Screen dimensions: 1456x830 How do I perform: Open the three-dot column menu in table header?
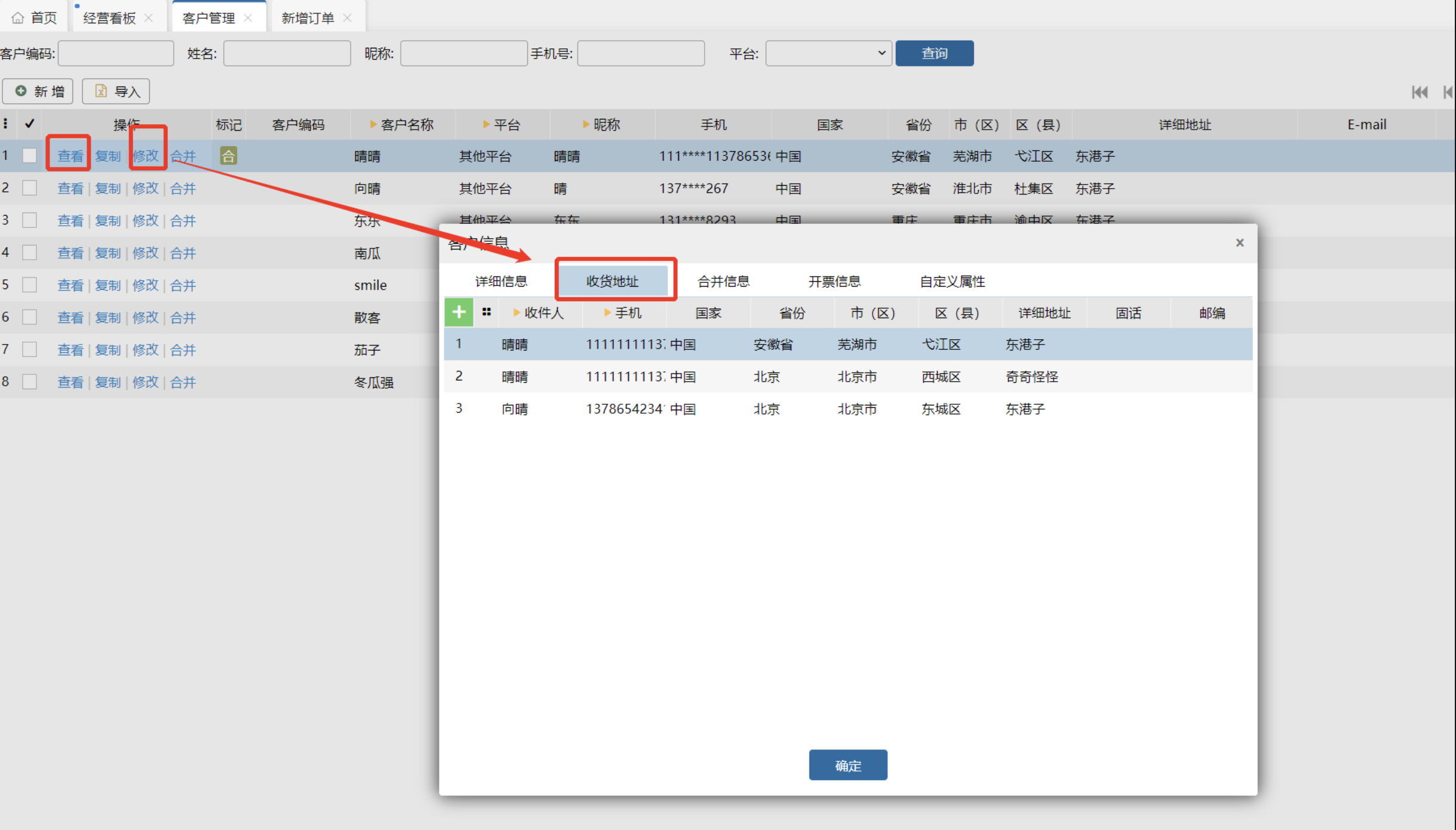(x=5, y=124)
